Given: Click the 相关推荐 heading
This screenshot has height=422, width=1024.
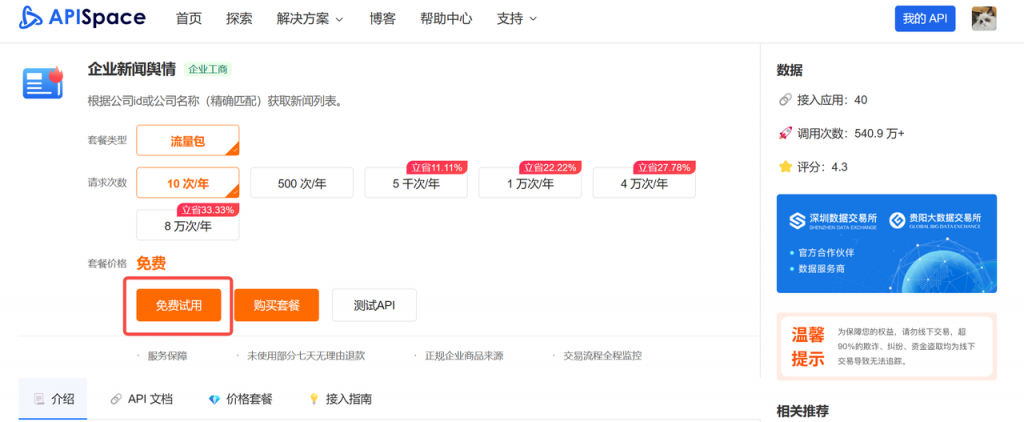Looking at the screenshot, I should point(803,412).
